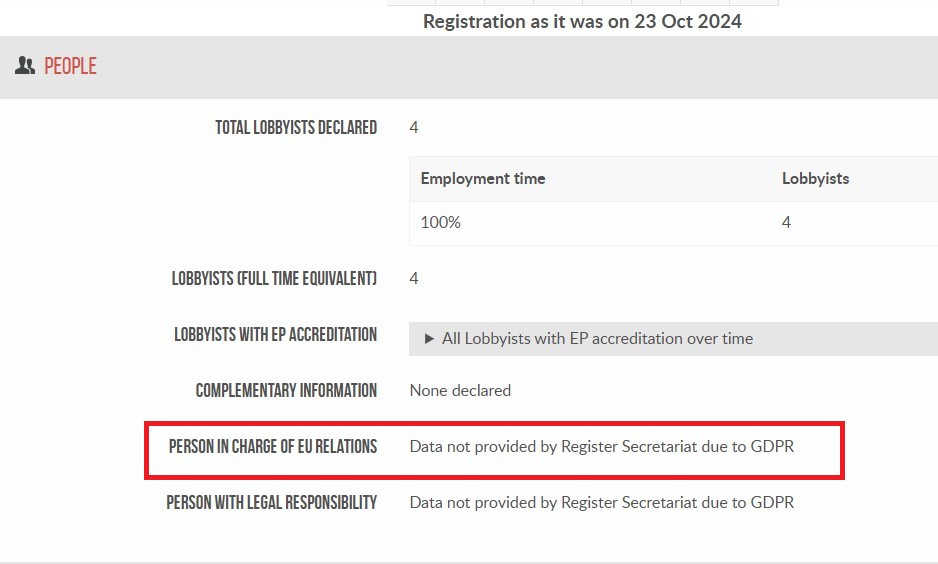Viewport: 938px width, 564px height.
Task: Click the total lobbyists declared value 4
Action: (x=413, y=127)
